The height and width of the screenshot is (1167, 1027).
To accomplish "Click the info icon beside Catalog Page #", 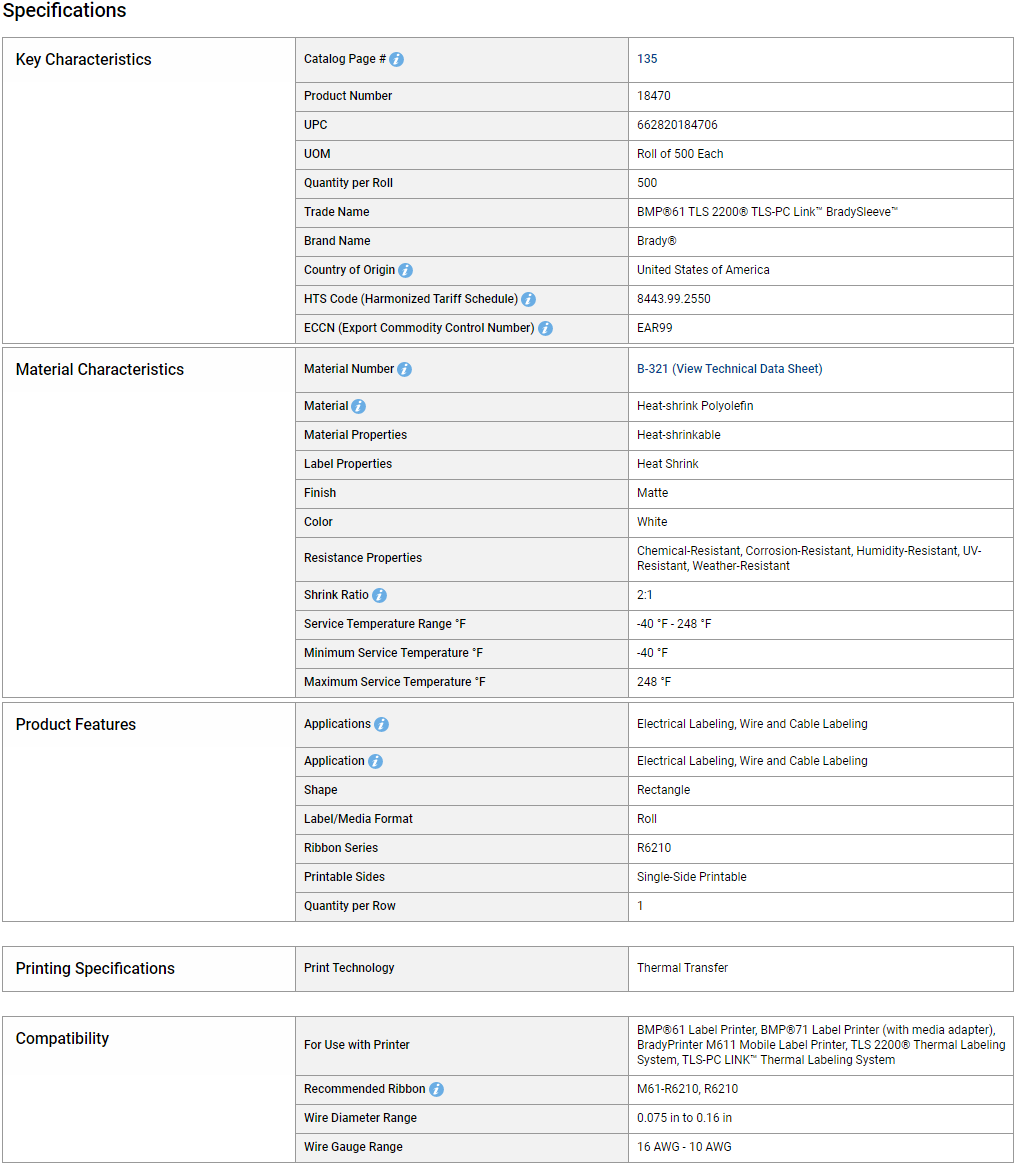I will pos(397,60).
